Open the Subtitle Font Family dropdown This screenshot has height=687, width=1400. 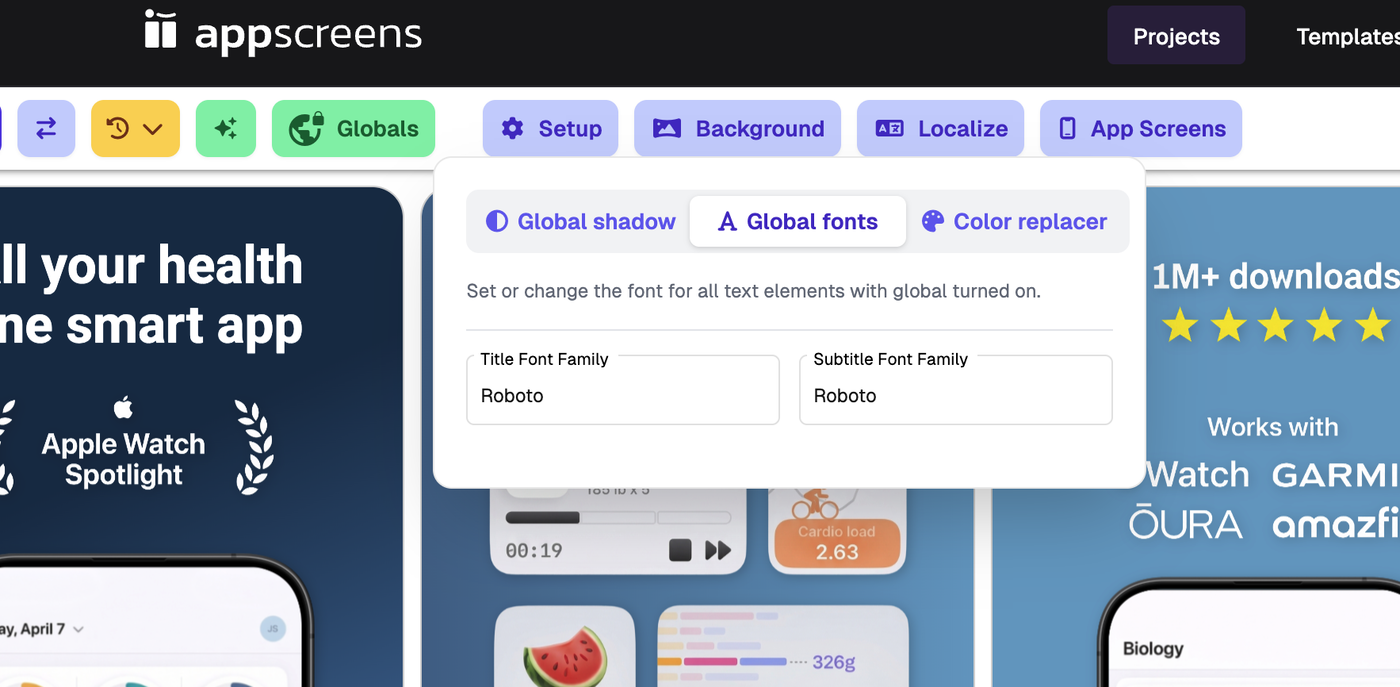click(x=955, y=395)
